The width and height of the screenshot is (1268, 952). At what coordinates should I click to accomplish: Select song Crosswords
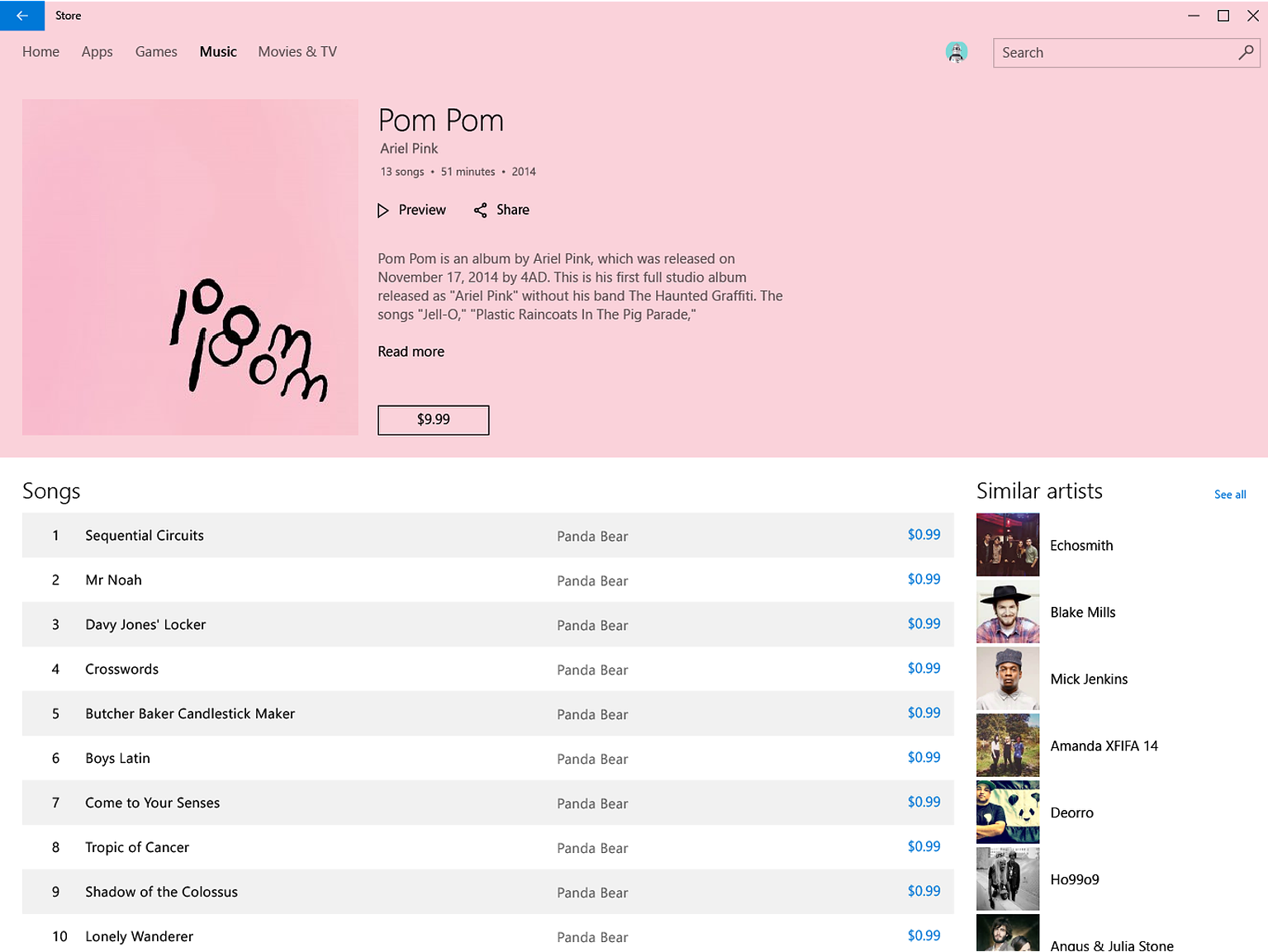488,669
